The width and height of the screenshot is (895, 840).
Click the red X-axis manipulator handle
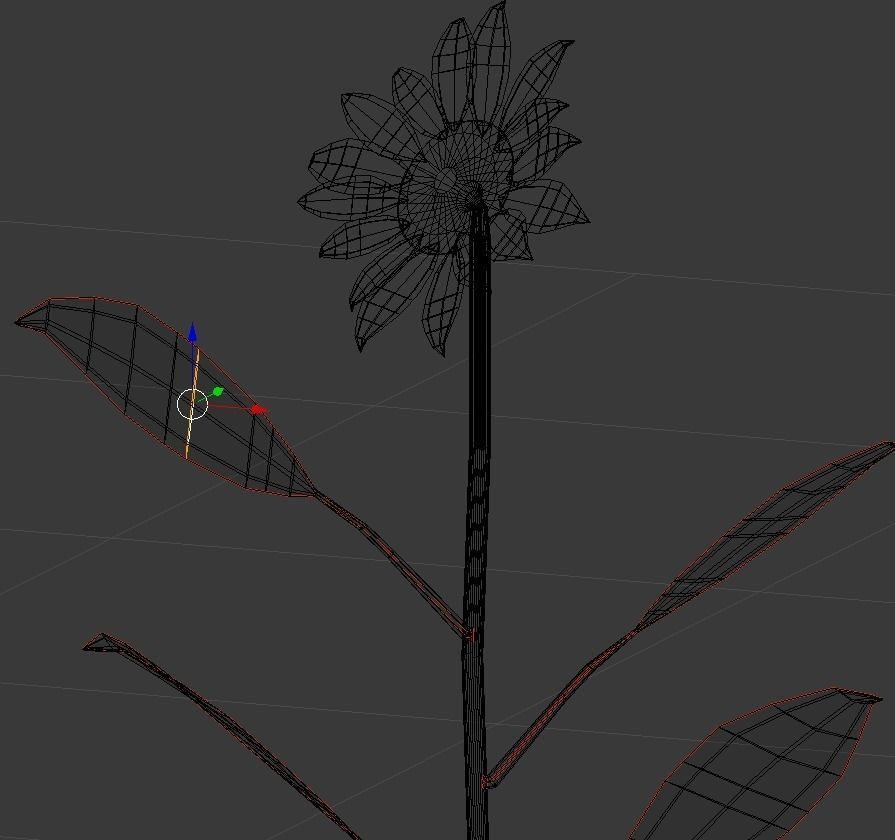click(x=259, y=409)
